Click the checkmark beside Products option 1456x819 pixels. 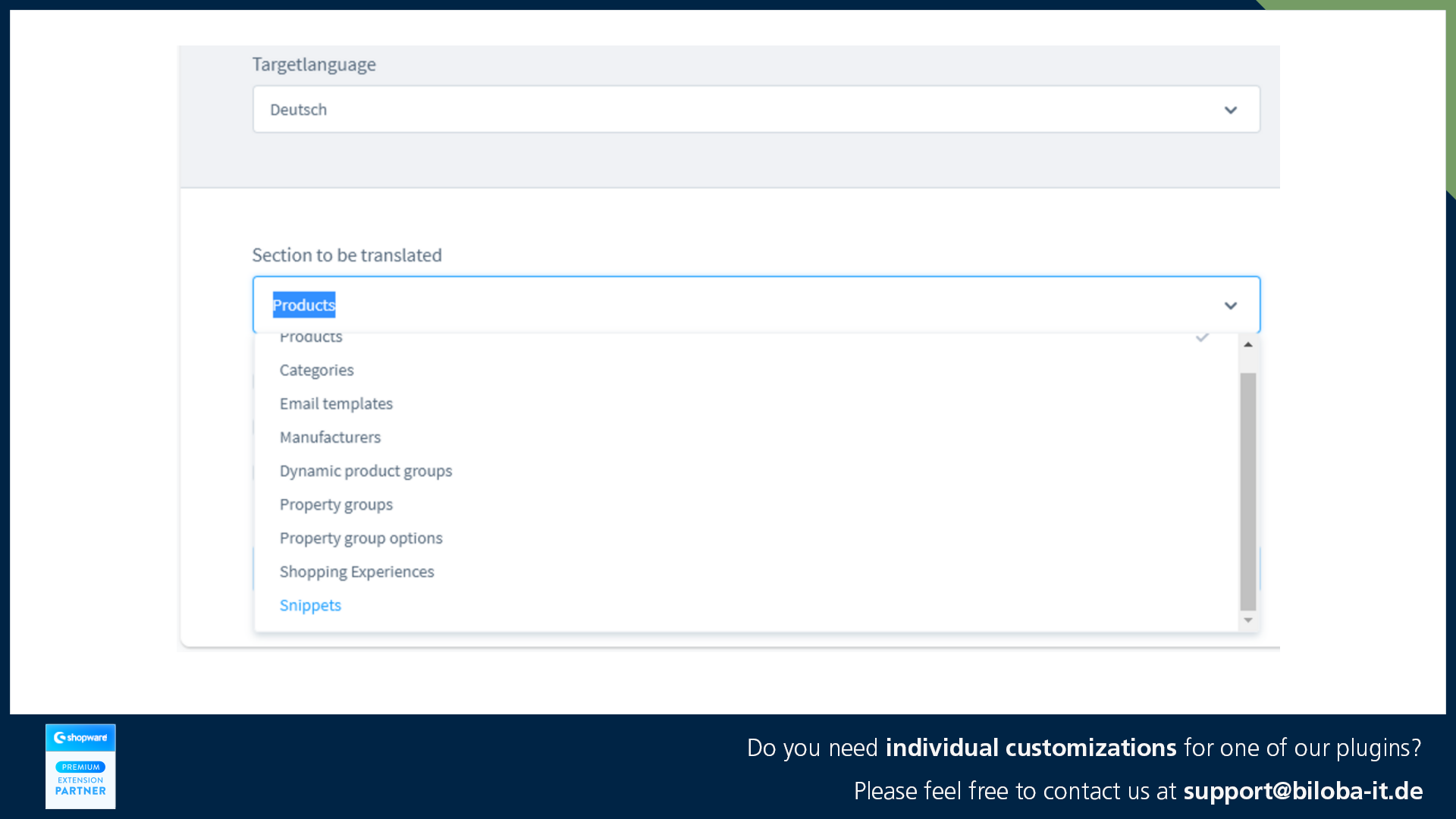coord(1203,337)
